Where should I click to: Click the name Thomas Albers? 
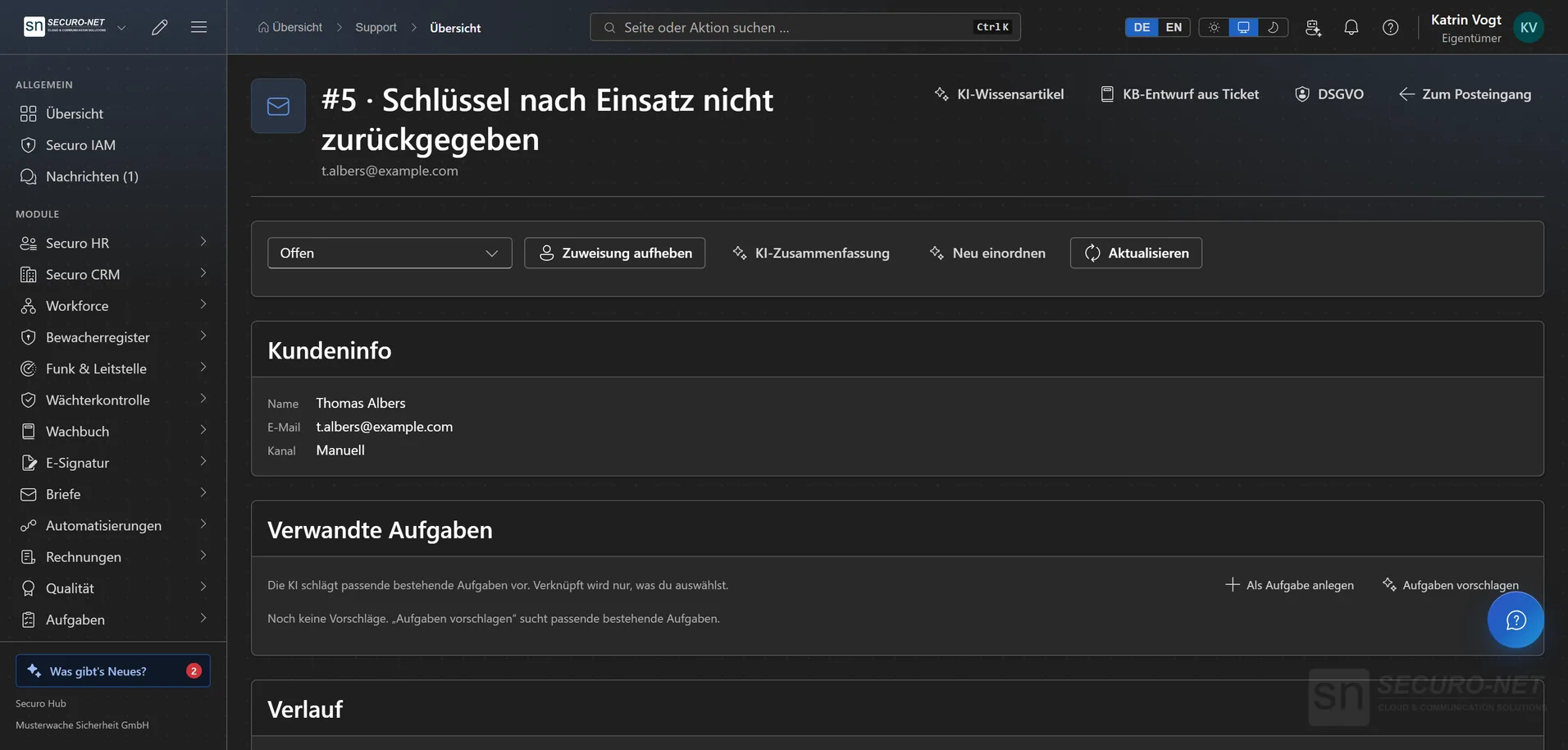coord(361,403)
